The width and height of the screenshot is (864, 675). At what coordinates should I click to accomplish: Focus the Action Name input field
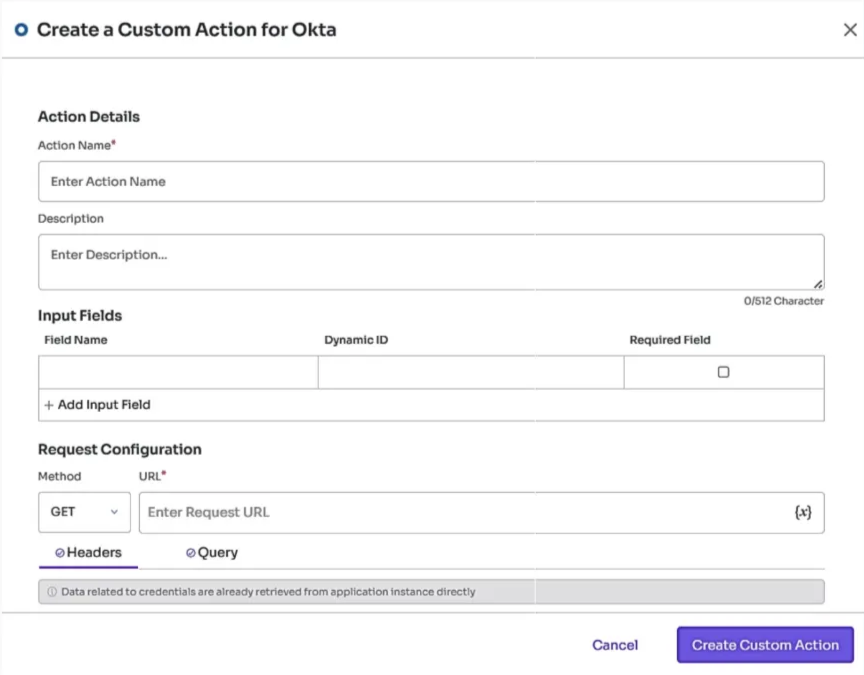click(x=431, y=182)
